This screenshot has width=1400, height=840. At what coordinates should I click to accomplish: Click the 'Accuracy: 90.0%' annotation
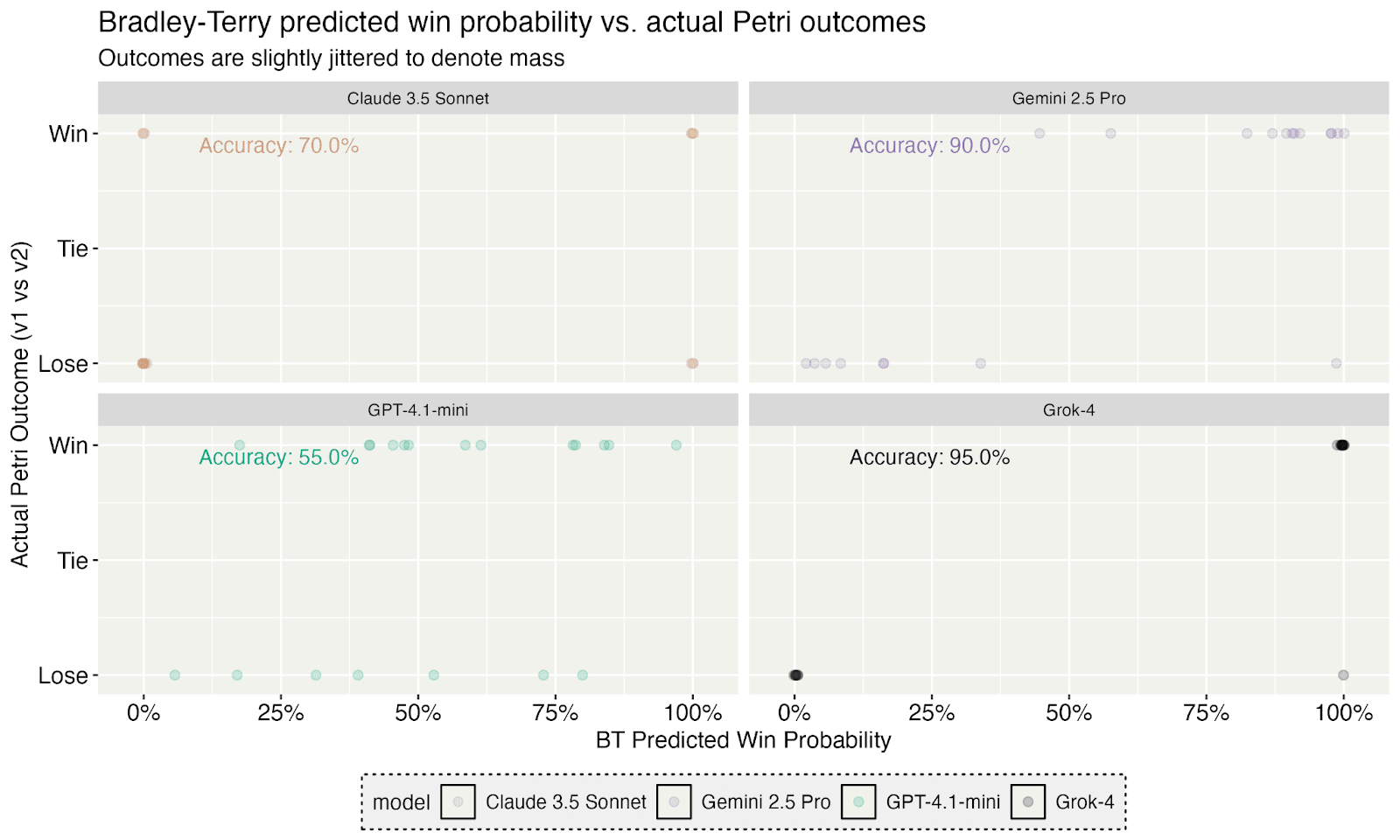[929, 145]
